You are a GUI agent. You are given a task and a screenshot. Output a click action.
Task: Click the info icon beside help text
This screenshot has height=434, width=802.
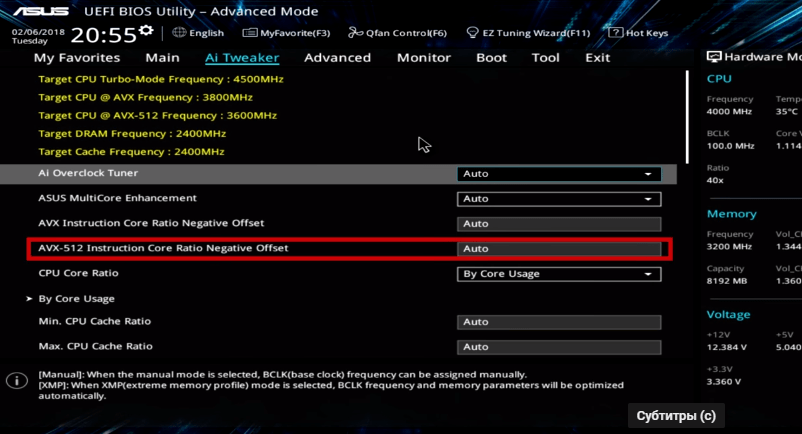coord(17,381)
